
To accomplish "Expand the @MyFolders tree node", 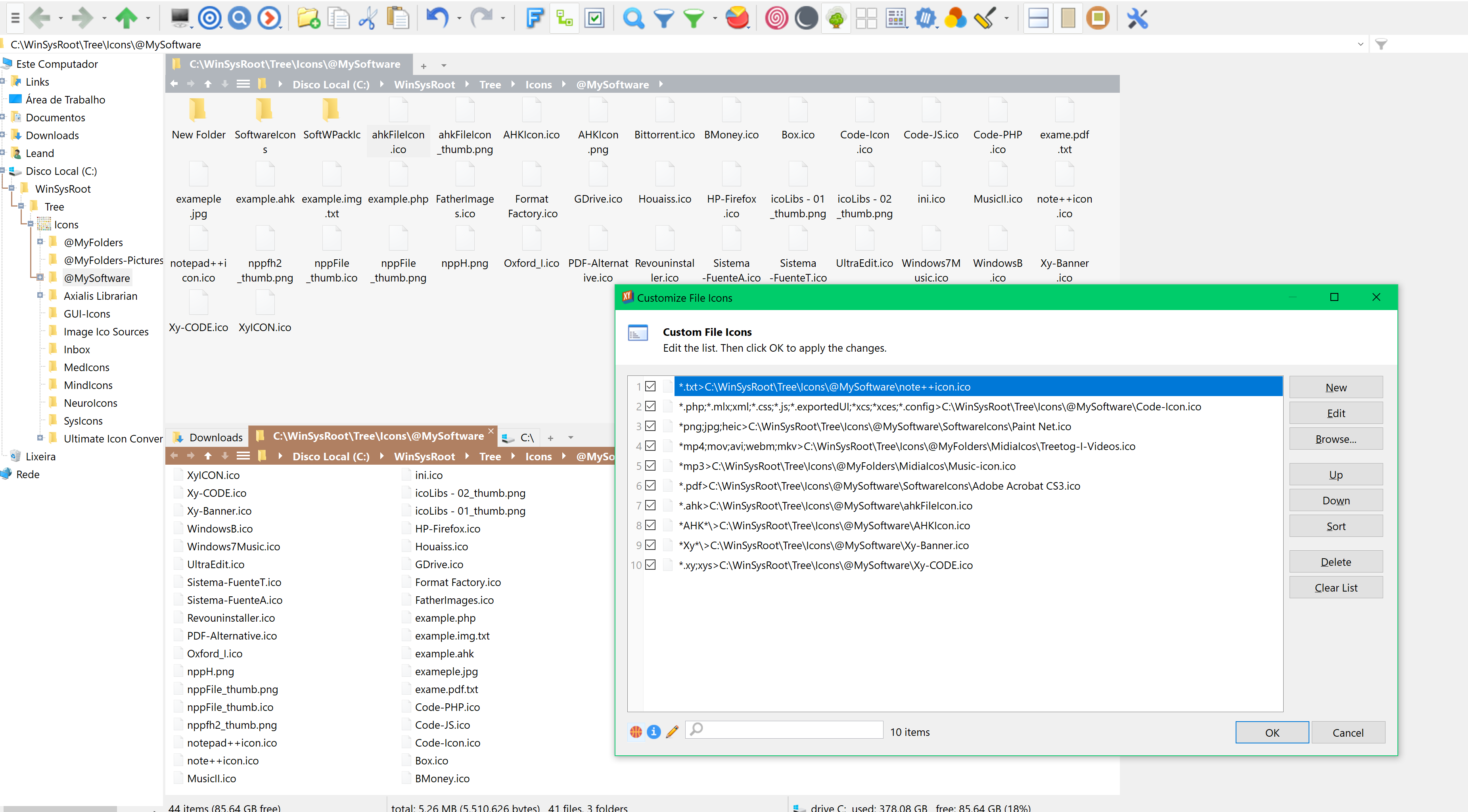I will click(40, 241).
